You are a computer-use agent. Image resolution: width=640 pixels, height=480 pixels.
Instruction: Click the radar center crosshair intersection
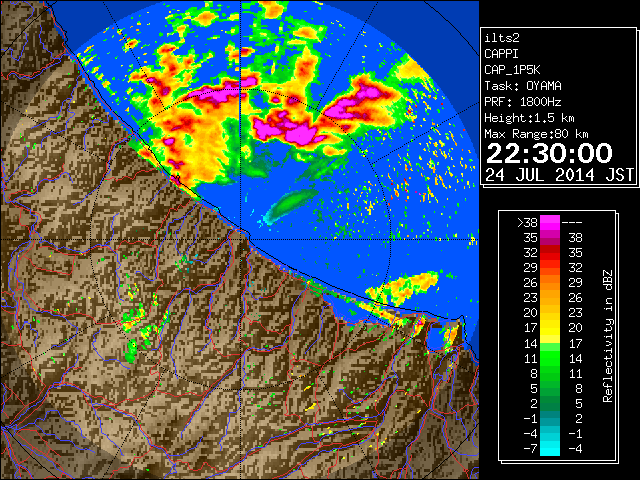tap(240, 240)
